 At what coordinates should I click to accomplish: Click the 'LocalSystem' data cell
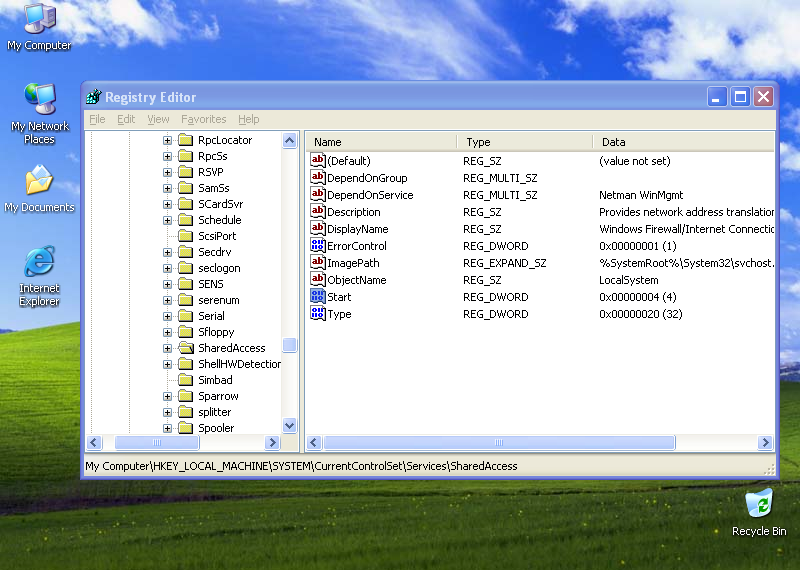pos(629,280)
